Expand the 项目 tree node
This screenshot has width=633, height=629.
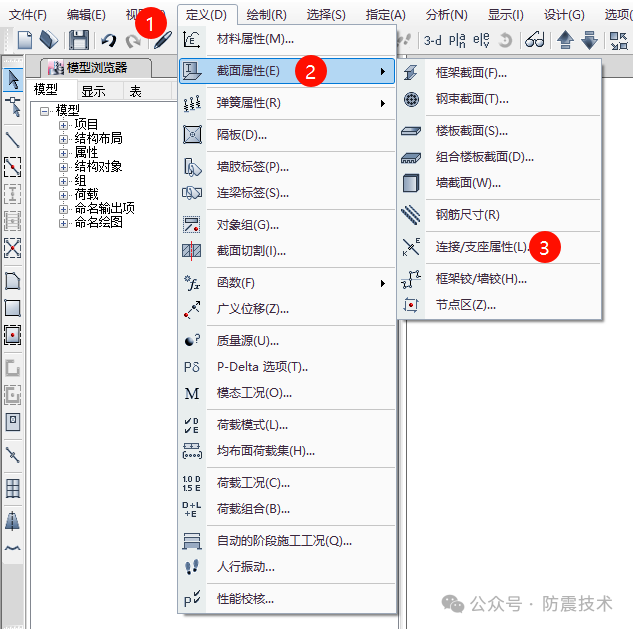(63, 125)
